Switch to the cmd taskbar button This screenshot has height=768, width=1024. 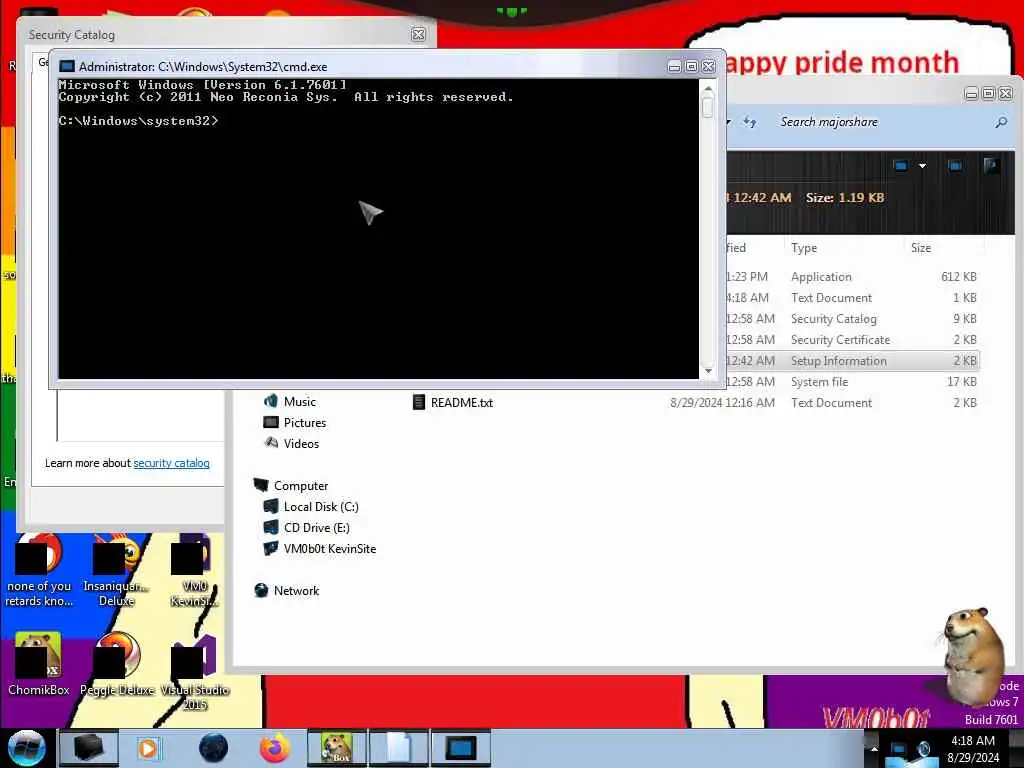coord(460,748)
